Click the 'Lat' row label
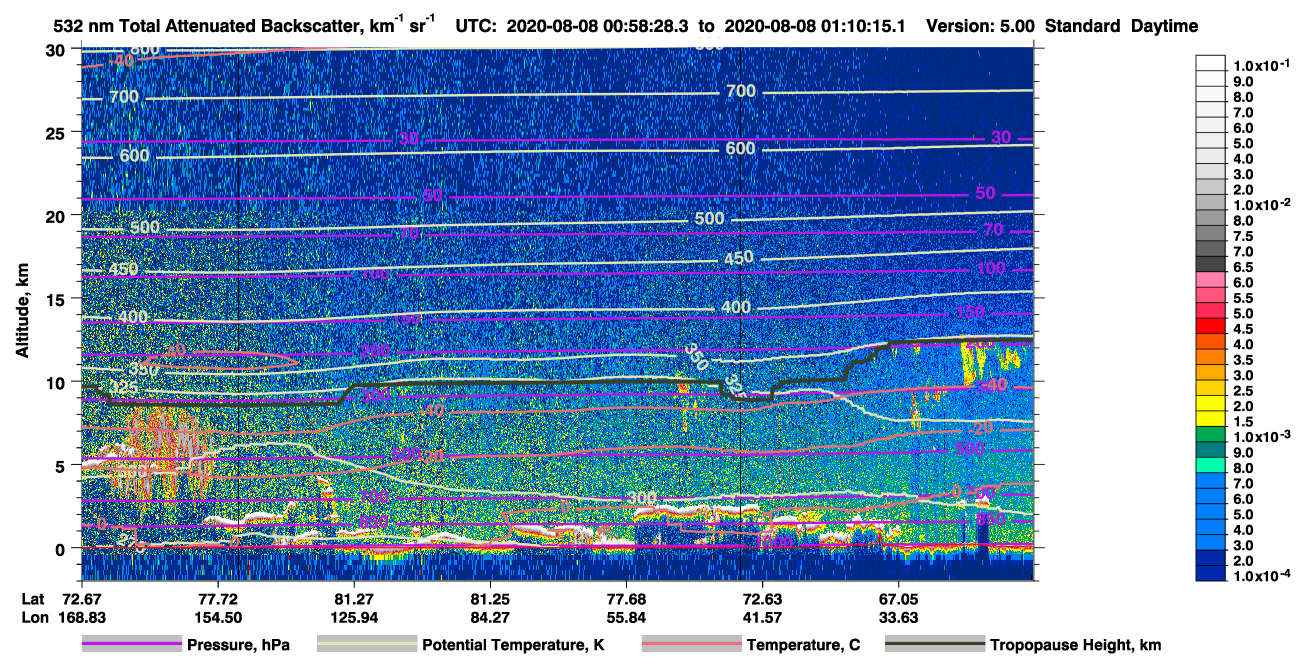This screenshot has width=1300, height=667. coord(32,598)
